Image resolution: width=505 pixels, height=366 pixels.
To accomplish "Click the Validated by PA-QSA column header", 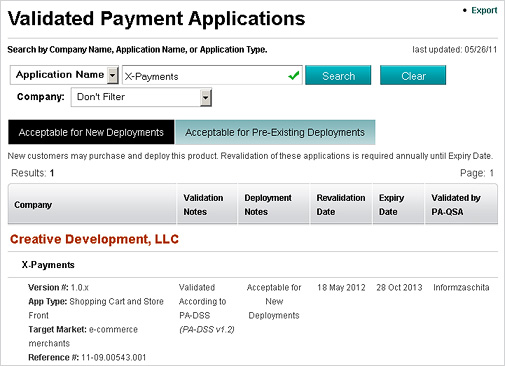I will pyautogui.click(x=461, y=204).
